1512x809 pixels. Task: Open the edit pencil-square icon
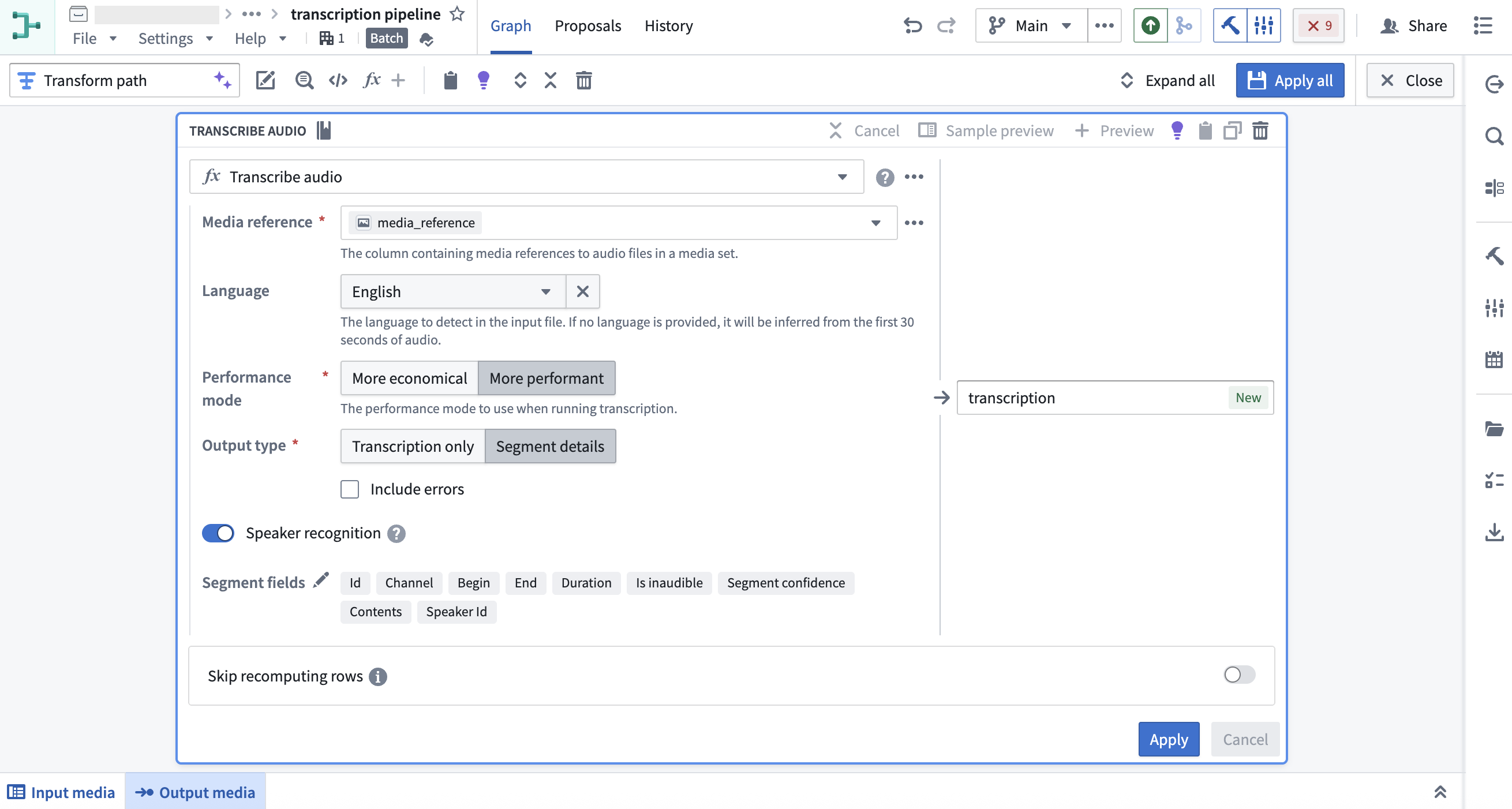(265, 80)
